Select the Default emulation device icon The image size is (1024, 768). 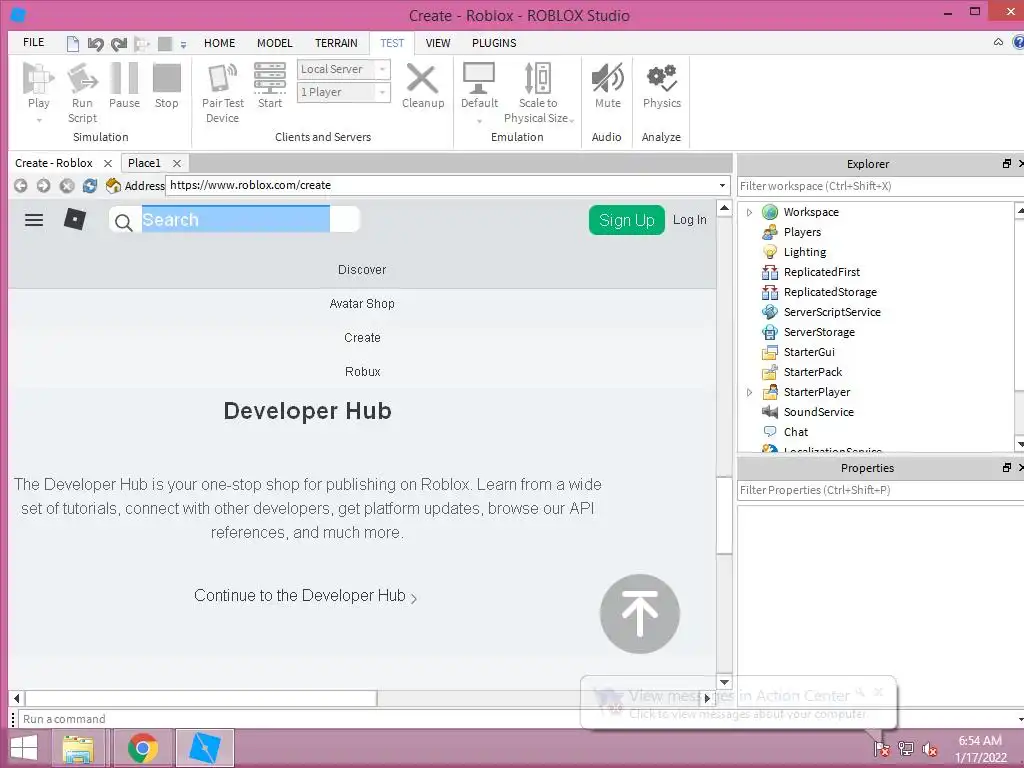(479, 78)
